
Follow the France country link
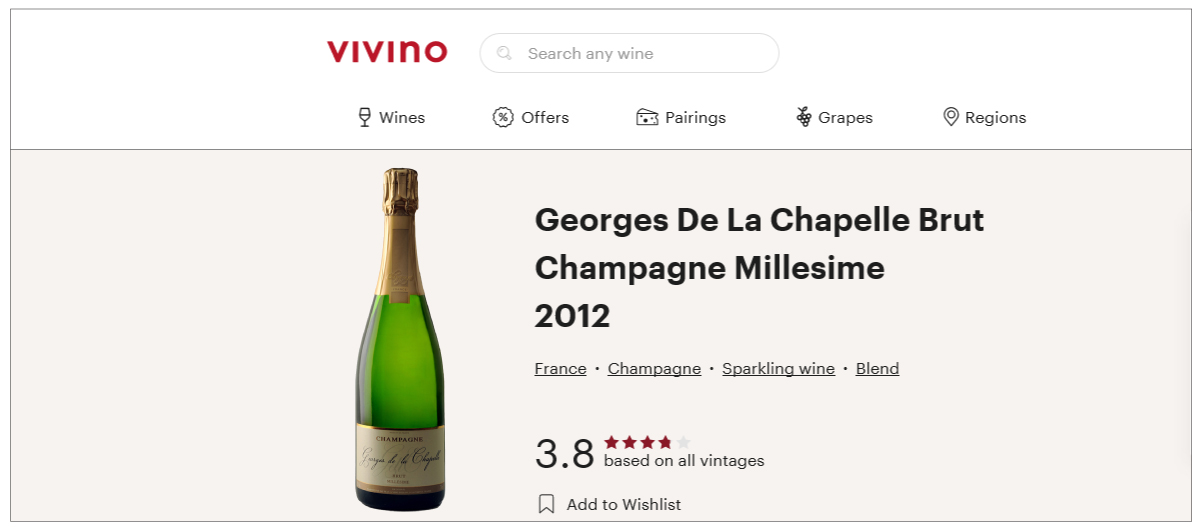[x=560, y=369]
